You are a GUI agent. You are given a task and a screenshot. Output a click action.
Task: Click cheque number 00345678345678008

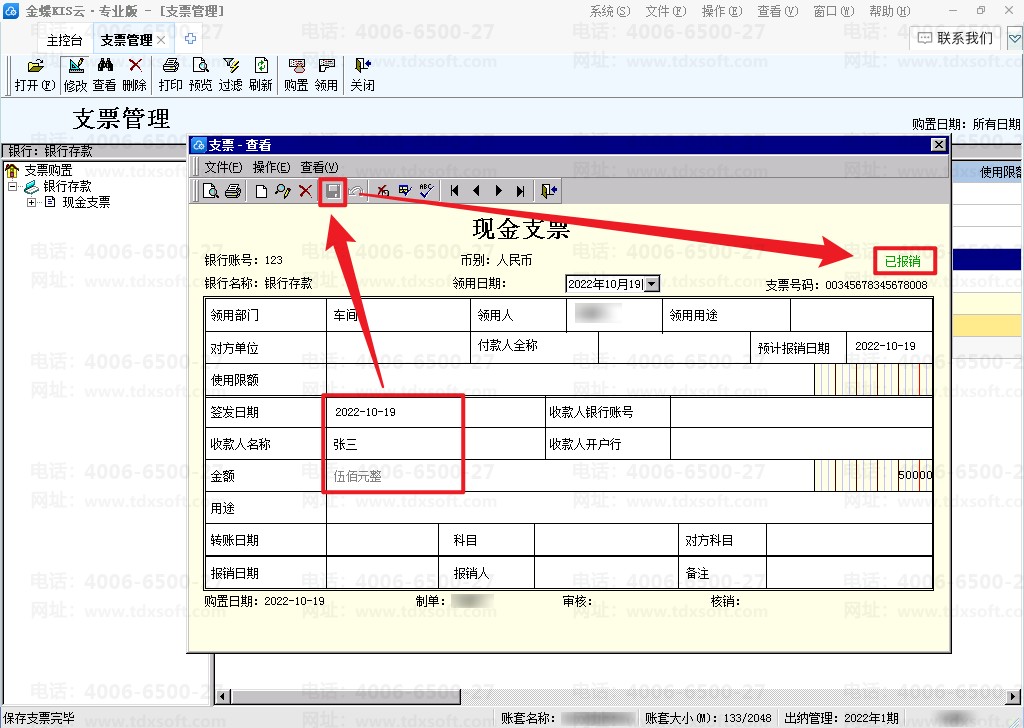coord(876,285)
